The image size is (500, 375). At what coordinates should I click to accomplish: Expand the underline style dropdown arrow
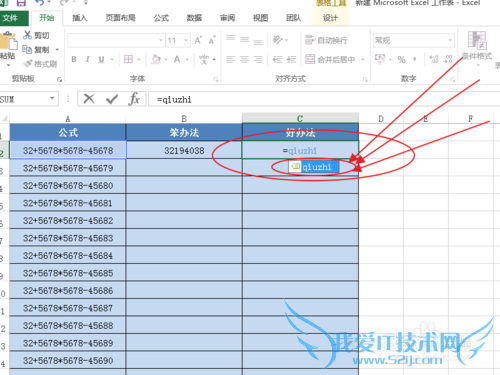(x=112, y=60)
